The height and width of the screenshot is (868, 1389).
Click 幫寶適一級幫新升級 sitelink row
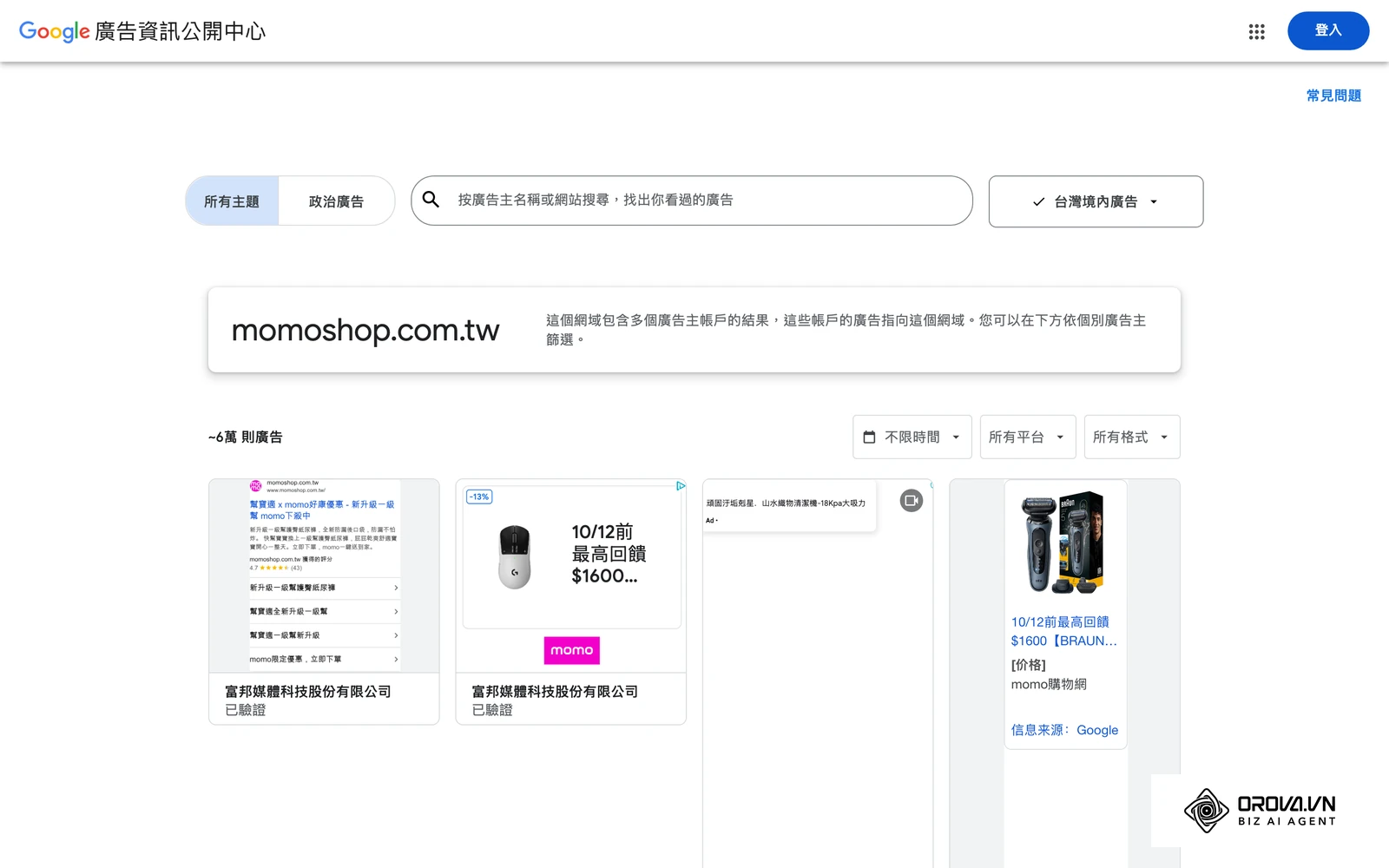(324, 635)
